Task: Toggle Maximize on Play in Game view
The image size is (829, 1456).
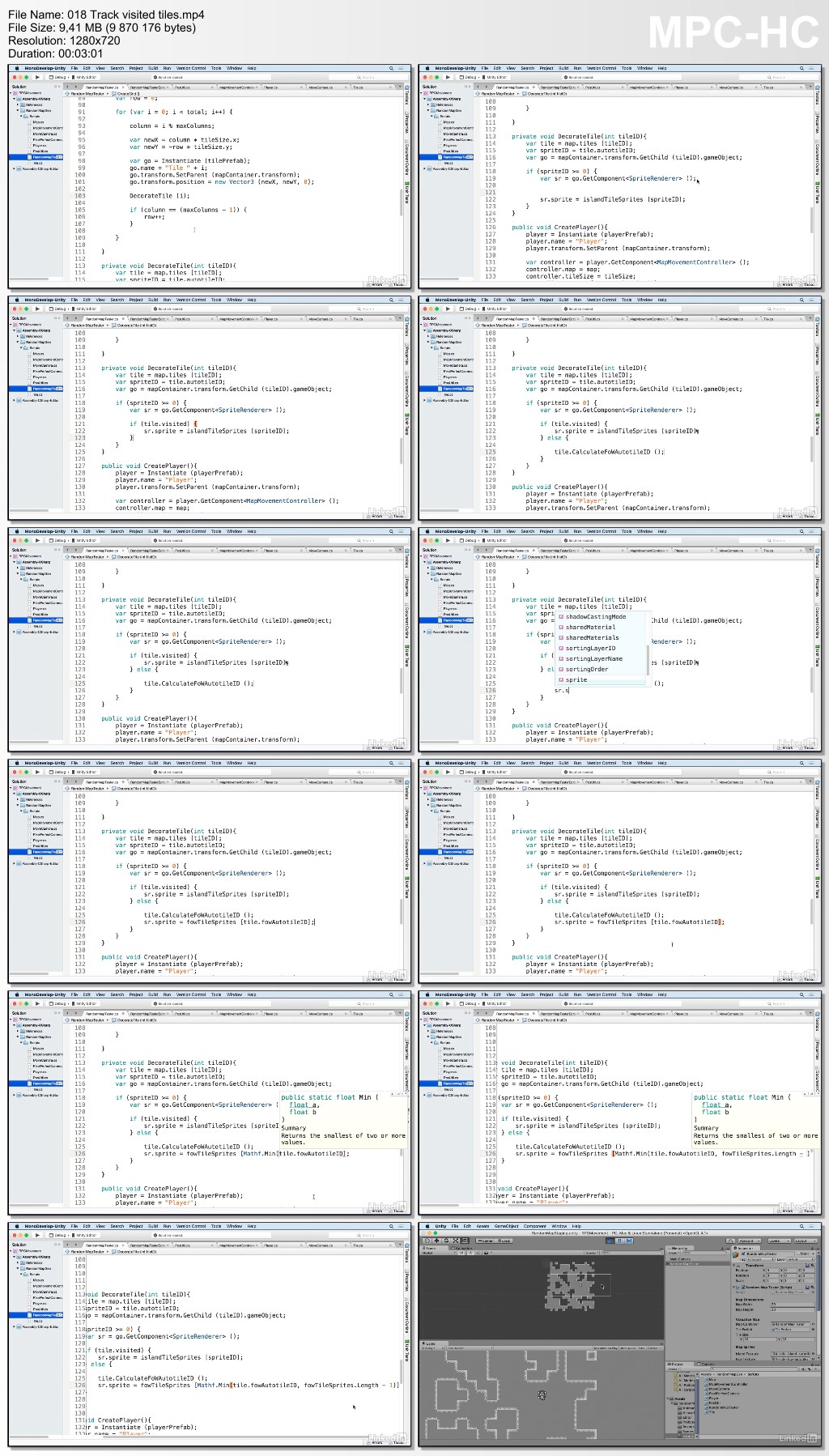Action: click(x=606, y=1348)
